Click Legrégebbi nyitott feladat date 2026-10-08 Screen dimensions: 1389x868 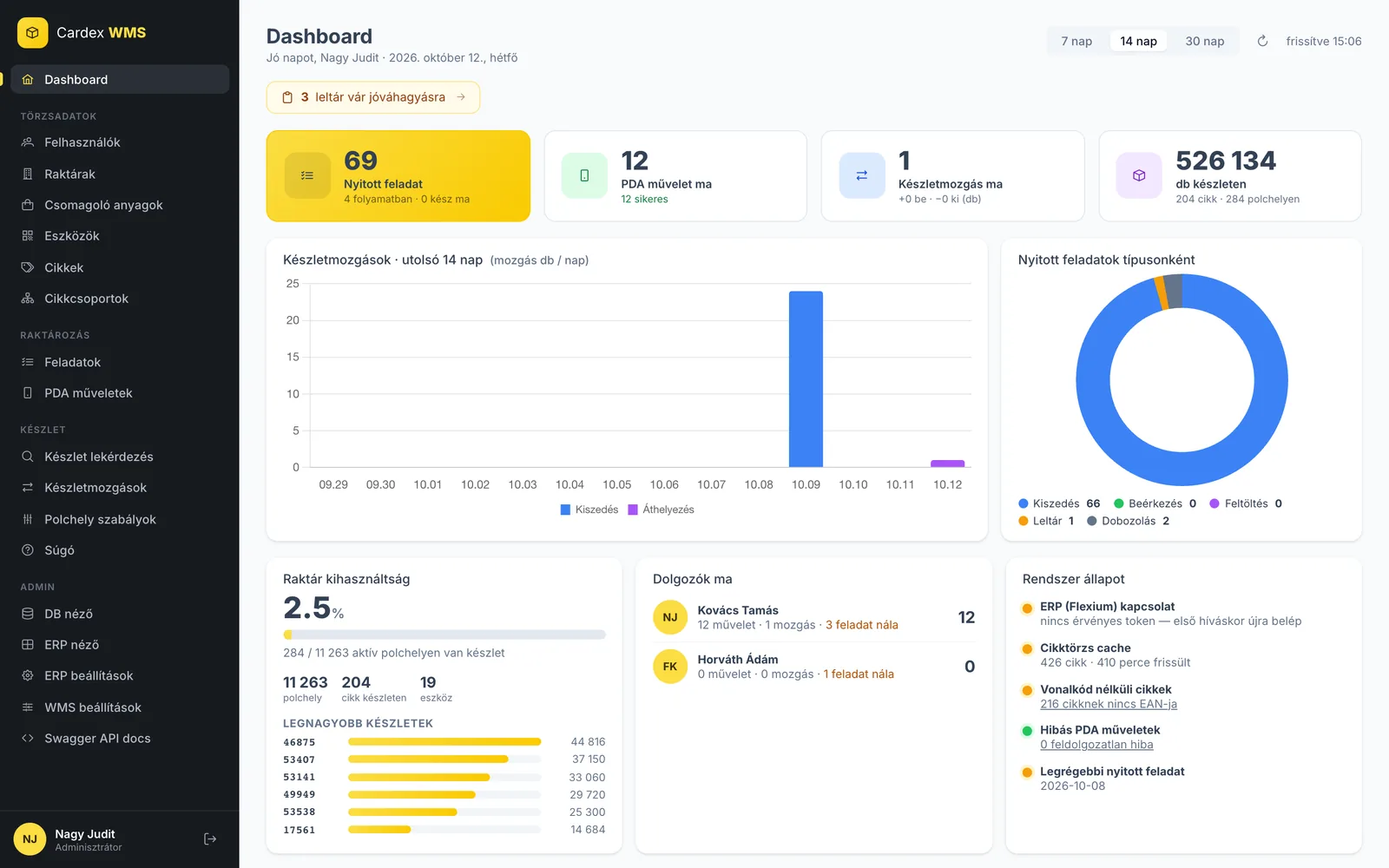pos(1073,786)
